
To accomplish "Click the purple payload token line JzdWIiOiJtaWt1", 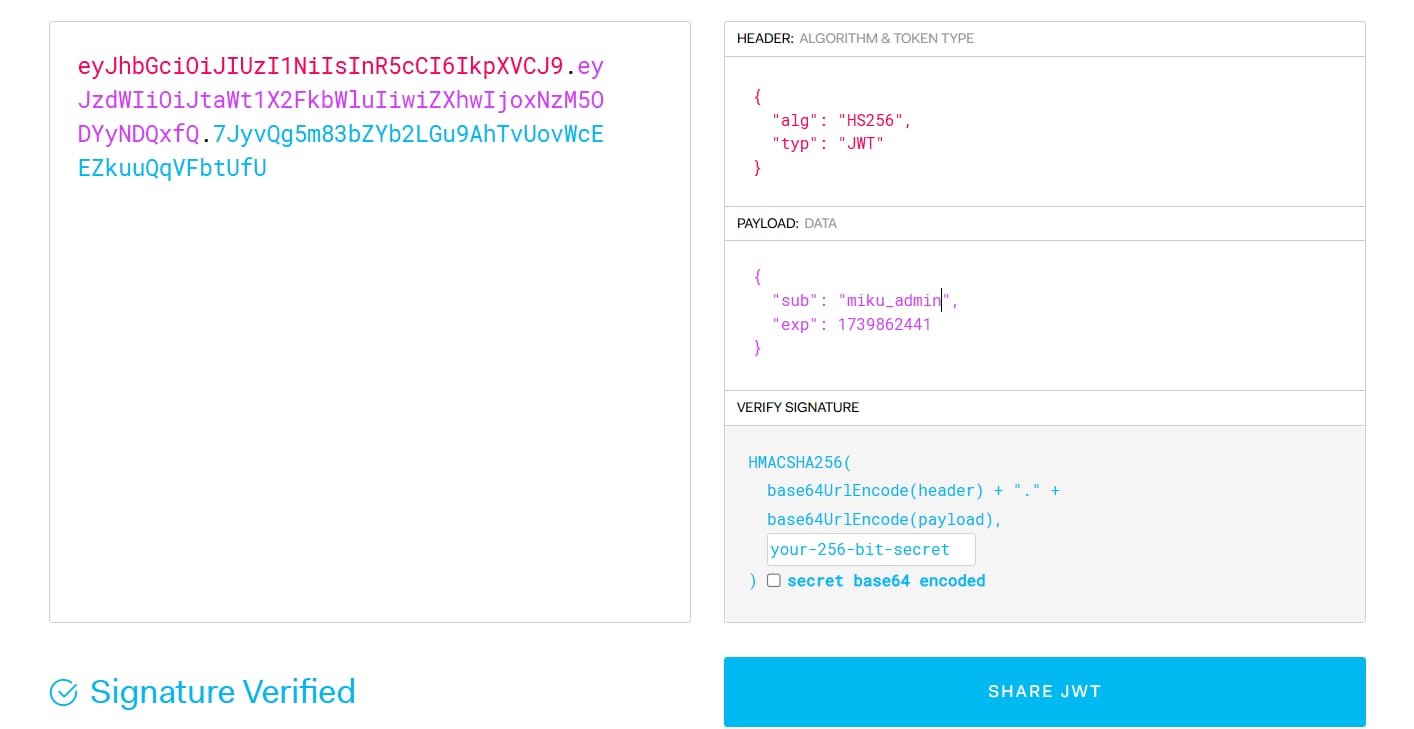I will click(341, 101).
